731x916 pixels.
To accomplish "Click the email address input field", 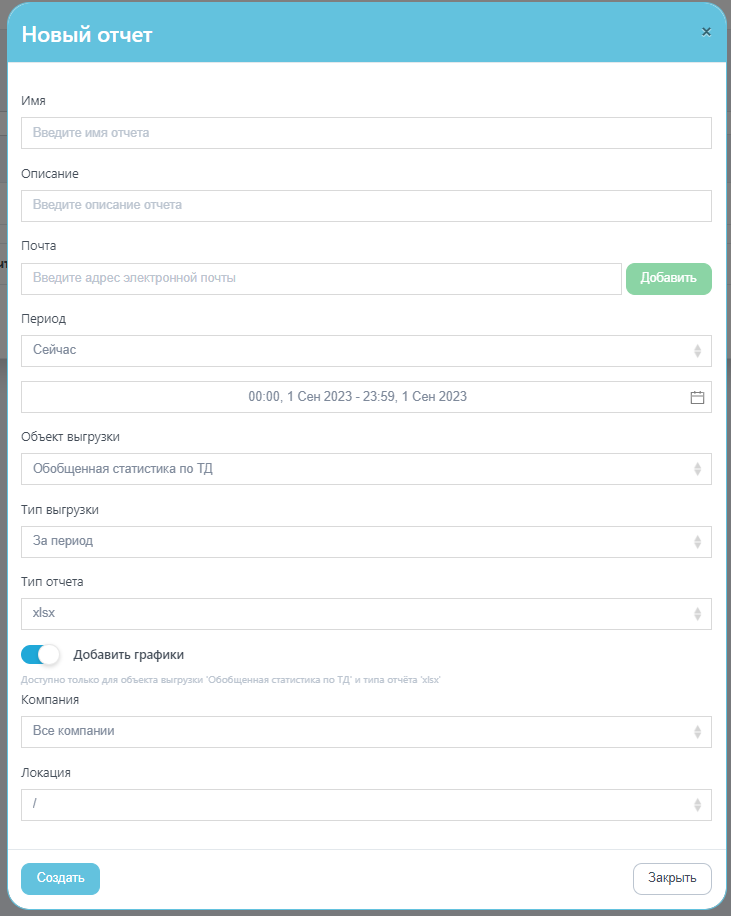I will point(321,279).
